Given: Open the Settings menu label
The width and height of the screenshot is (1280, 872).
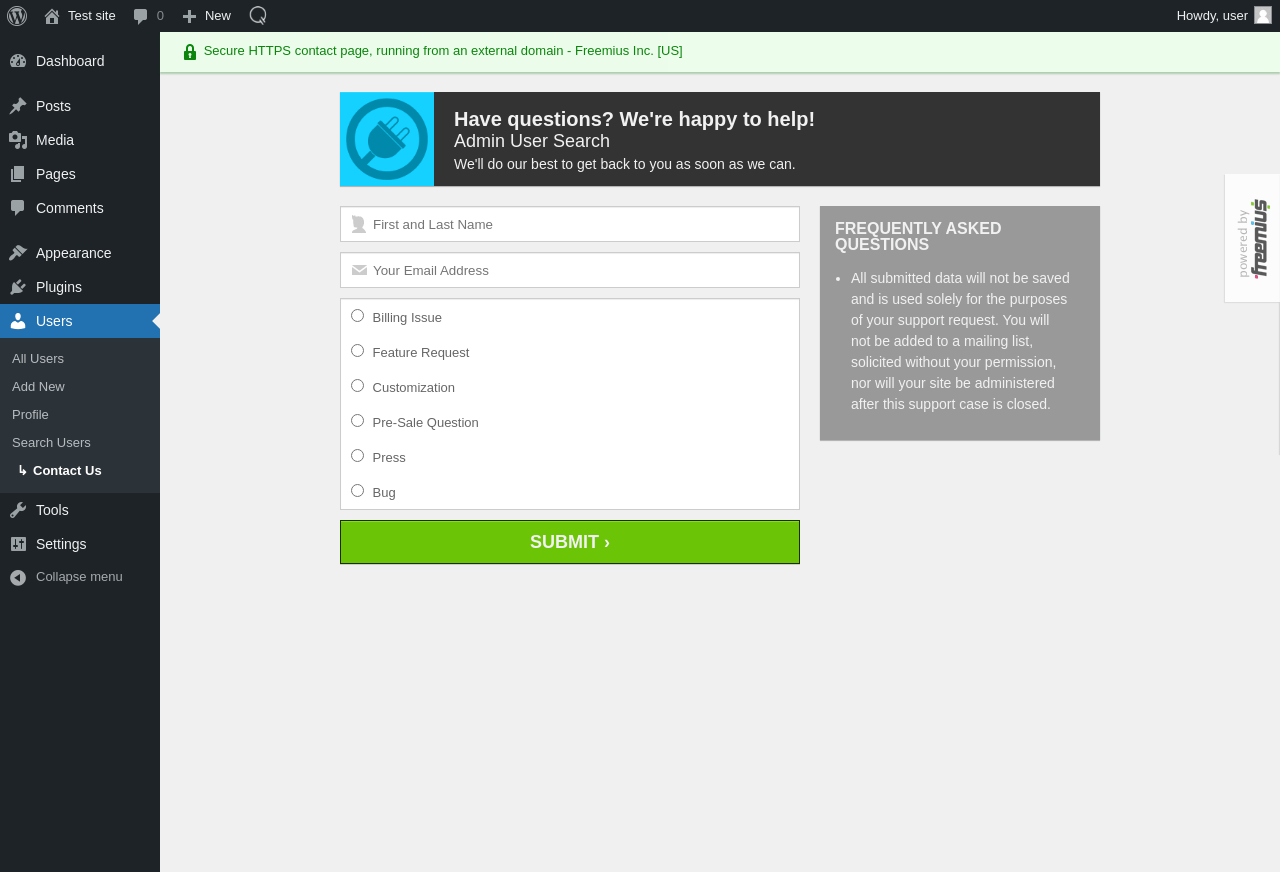Looking at the screenshot, I should click(x=61, y=544).
